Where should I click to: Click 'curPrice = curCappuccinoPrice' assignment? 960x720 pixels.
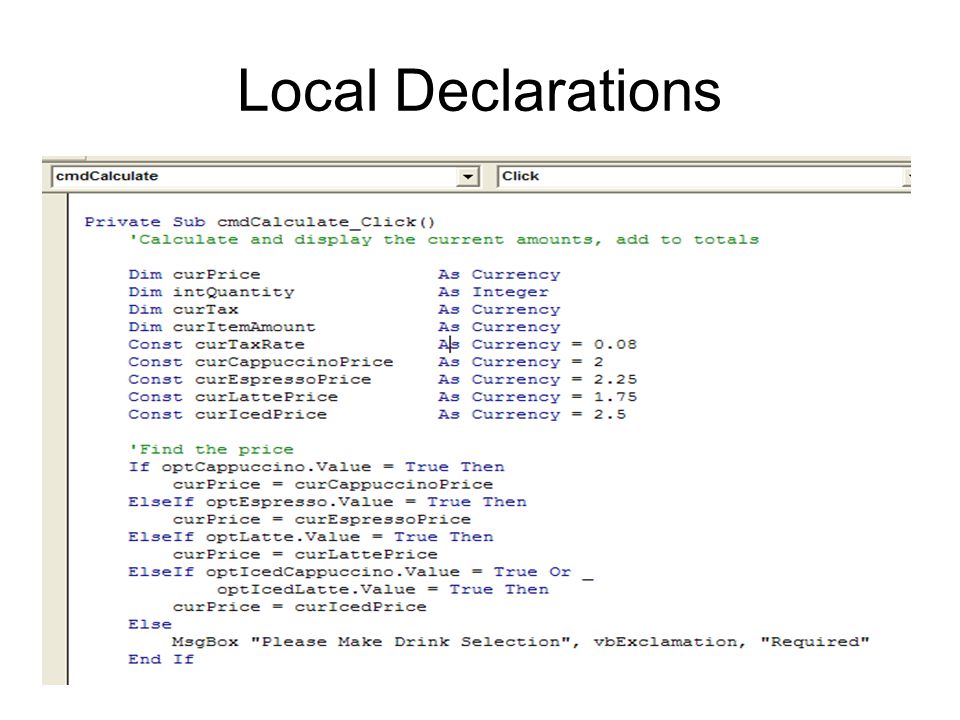[x=332, y=484]
